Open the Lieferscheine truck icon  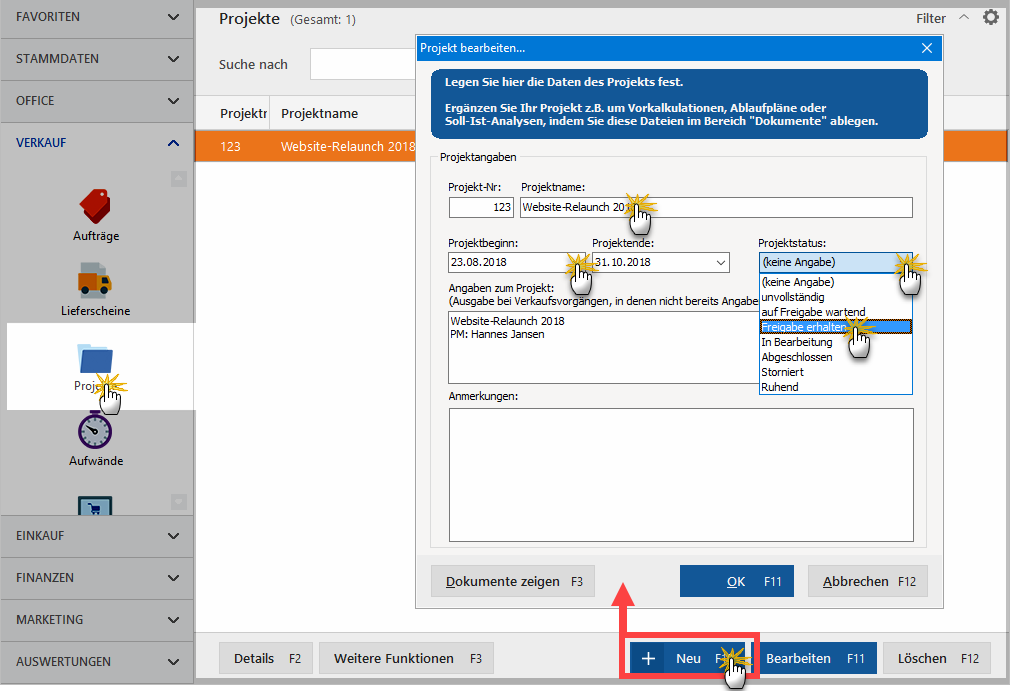point(95,280)
